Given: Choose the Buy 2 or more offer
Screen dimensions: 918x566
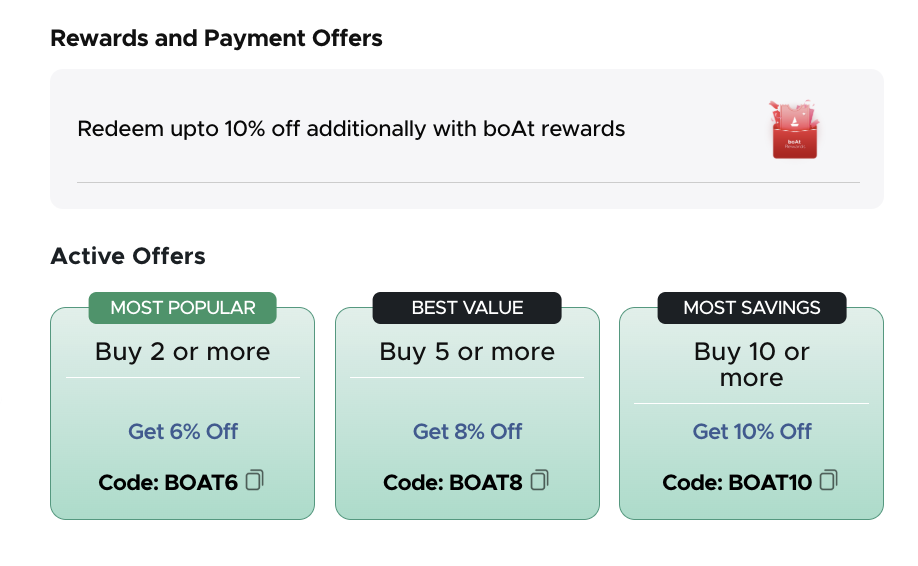Looking at the screenshot, I should [x=183, y=352].
